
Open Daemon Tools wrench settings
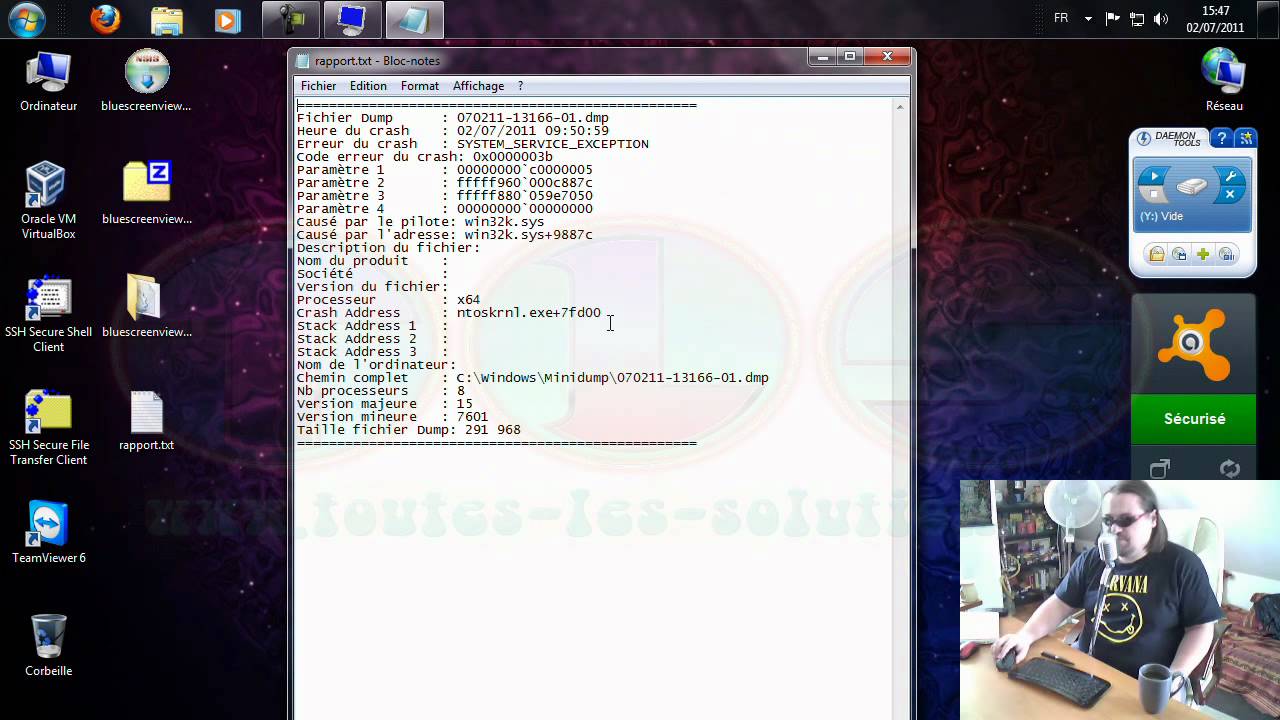coord(1231,176)
